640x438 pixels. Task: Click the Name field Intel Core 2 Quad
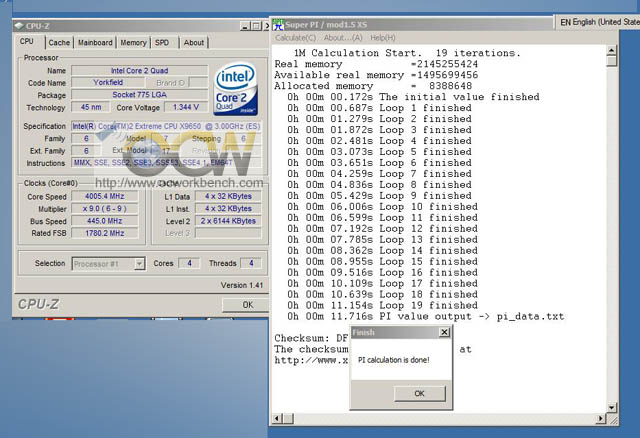pyautogui.click(x=140, y=71)
